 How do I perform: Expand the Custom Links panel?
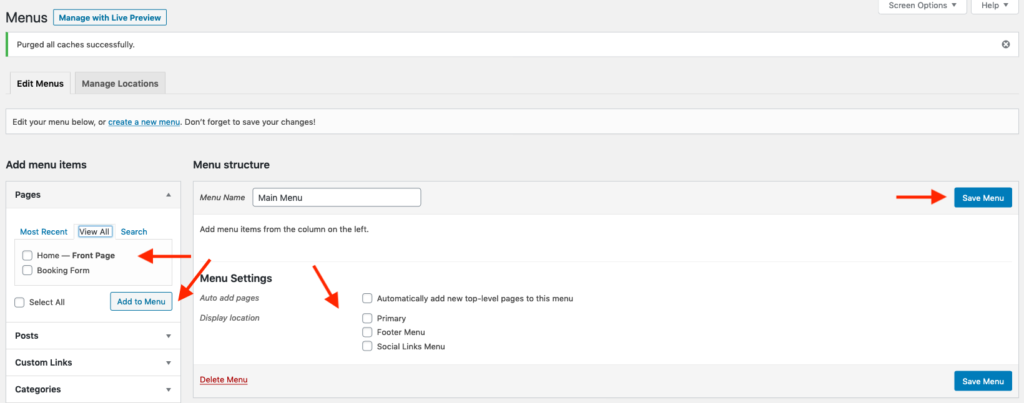point(168,363)
